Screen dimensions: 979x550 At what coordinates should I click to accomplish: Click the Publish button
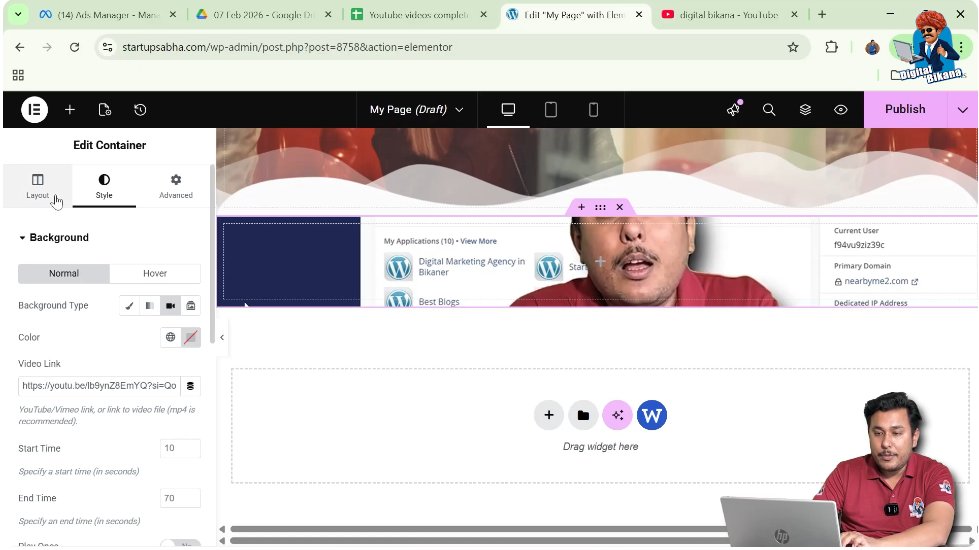click(904, 110)
